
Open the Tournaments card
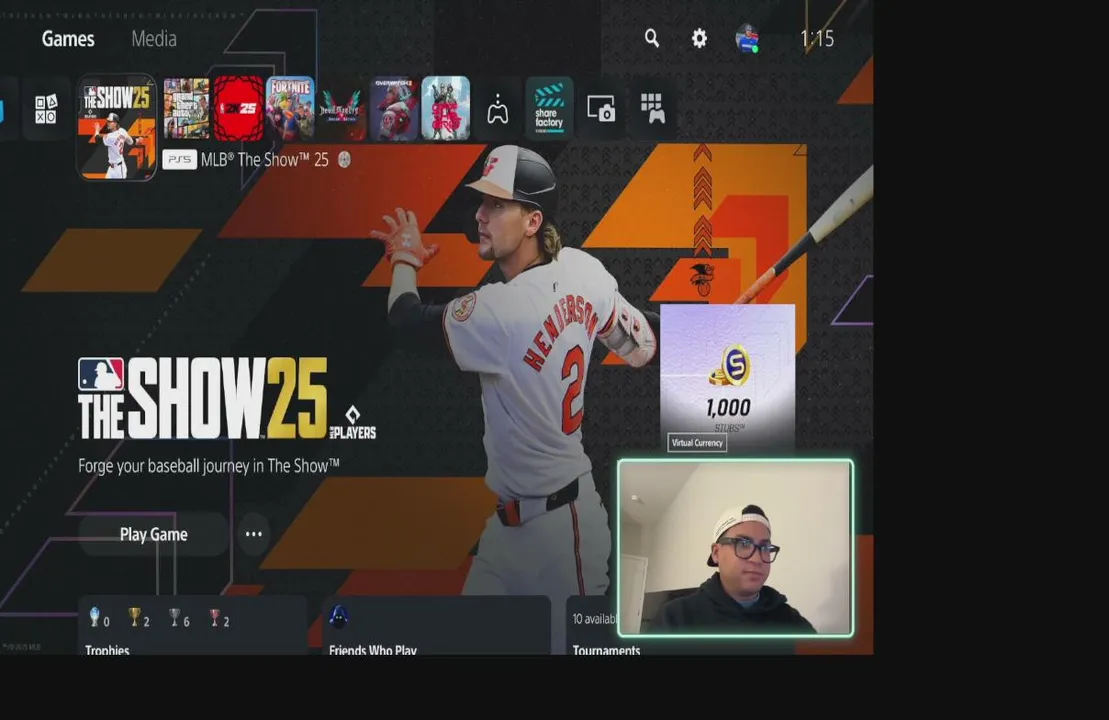[x=593, y=625]
